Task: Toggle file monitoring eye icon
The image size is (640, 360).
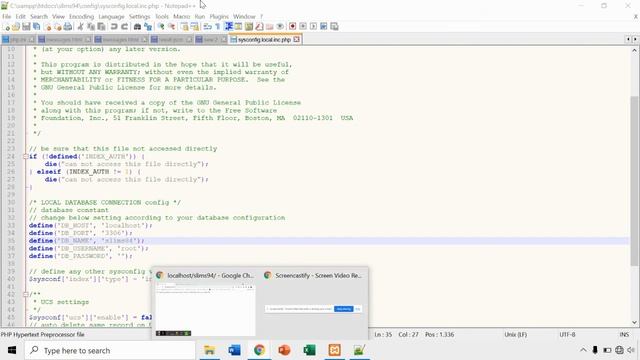Action: tap(280, 27)
